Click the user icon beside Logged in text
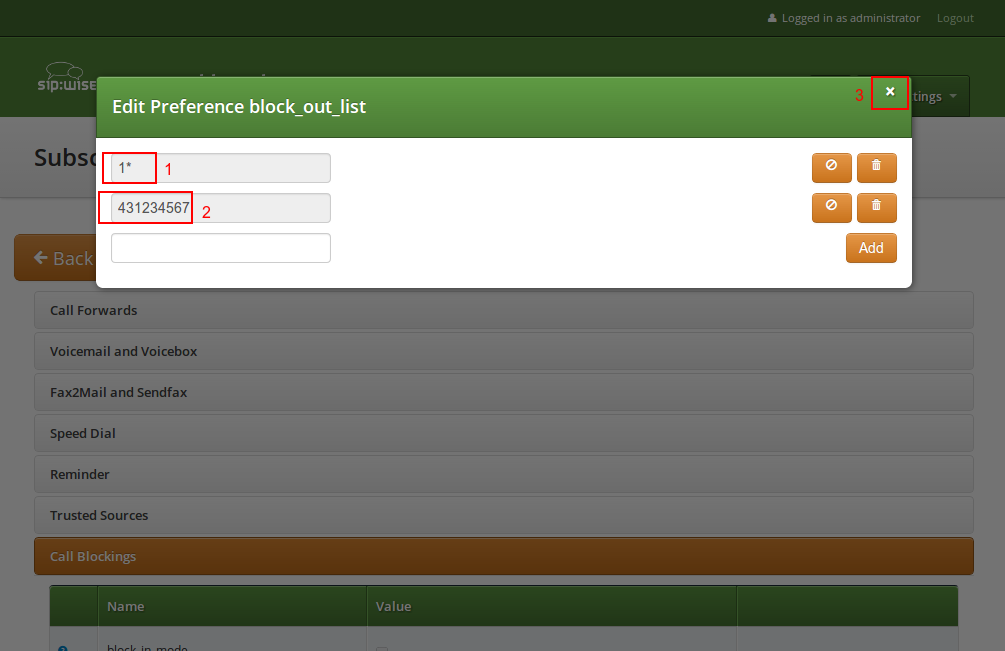Image resolution: width=1005 pixels, height=651 pixels. click(772, 19)
